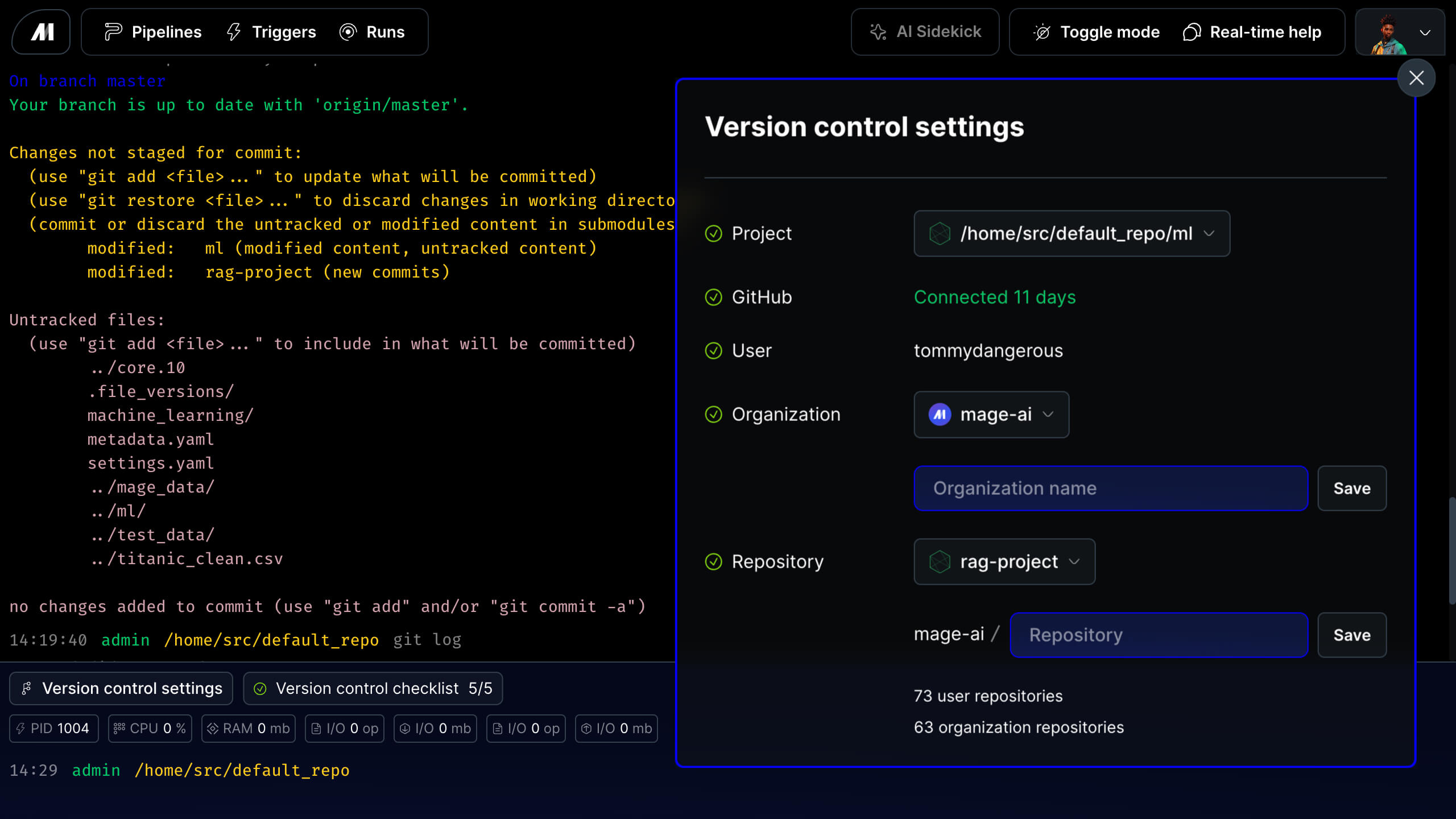The height and width of the screenshot is (819, 1456).
Task: Save the organization name
Action: pos(1352,488)
